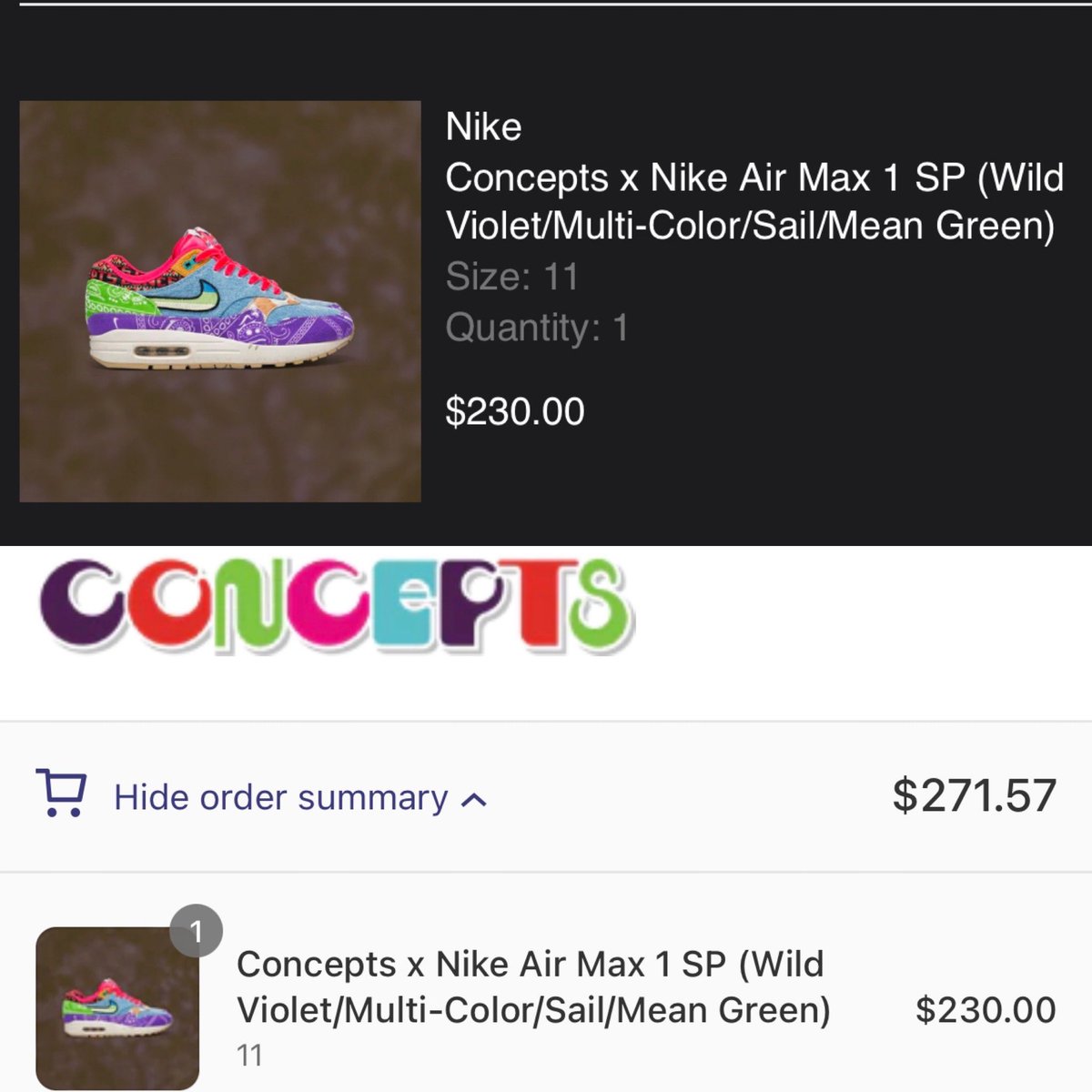
Task: Click the $230.00 line item price
Action: click(986, 1010)
